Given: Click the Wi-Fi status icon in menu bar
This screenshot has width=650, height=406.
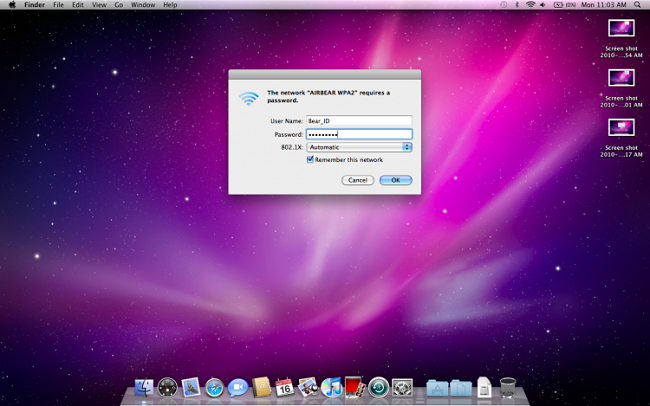Looking at the screenshot, I should [530, 5].
